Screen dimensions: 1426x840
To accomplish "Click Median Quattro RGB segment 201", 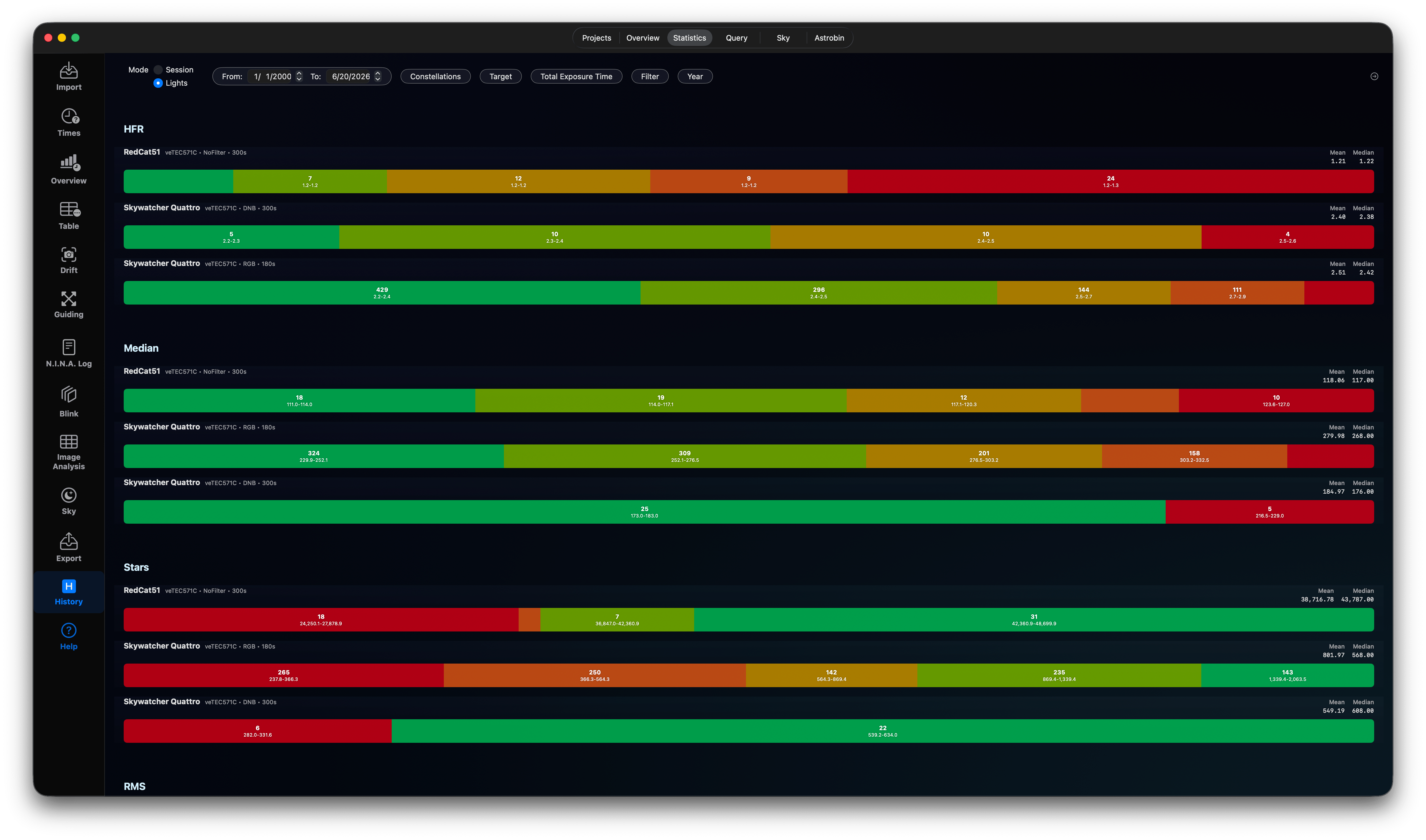I will tap(983, 456).
